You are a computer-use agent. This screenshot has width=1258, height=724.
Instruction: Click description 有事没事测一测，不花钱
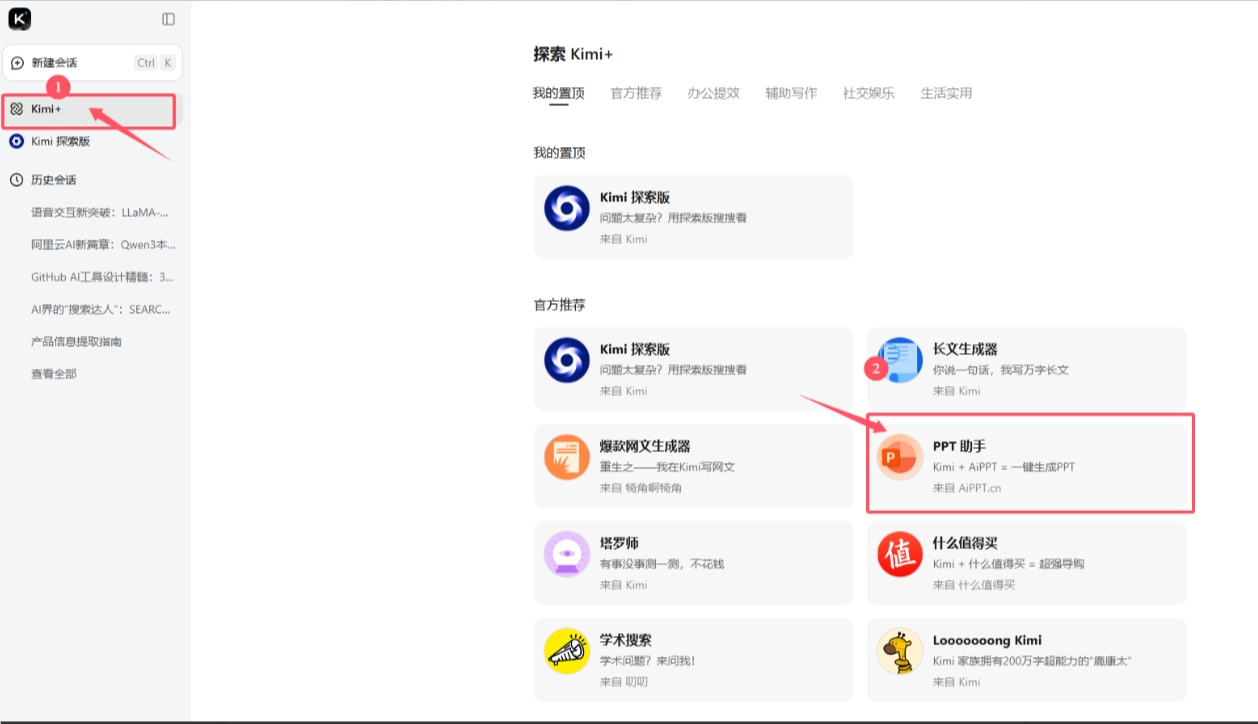click(662, 564)
